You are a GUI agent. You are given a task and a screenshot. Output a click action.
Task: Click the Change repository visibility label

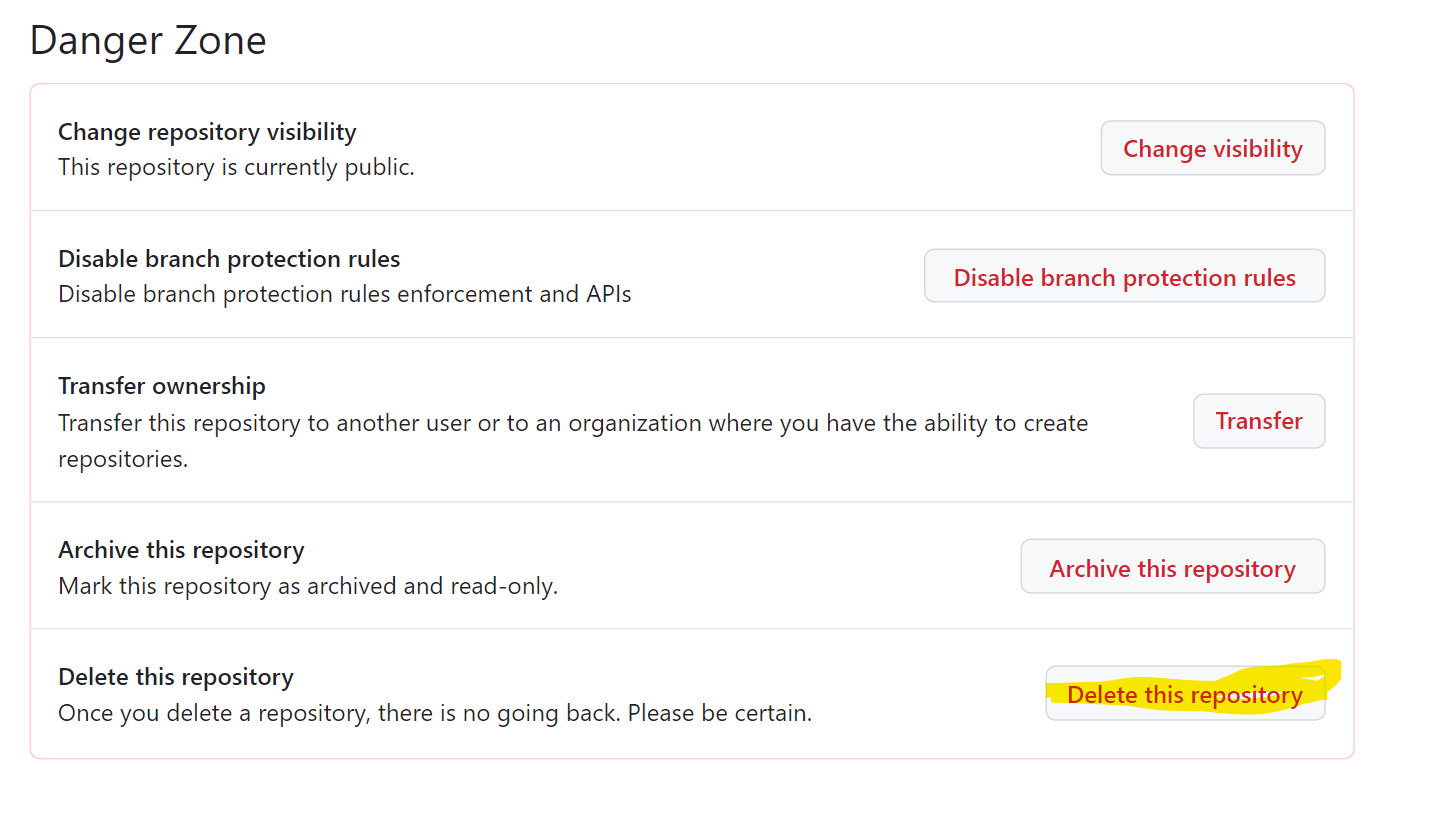click(207, 131)
